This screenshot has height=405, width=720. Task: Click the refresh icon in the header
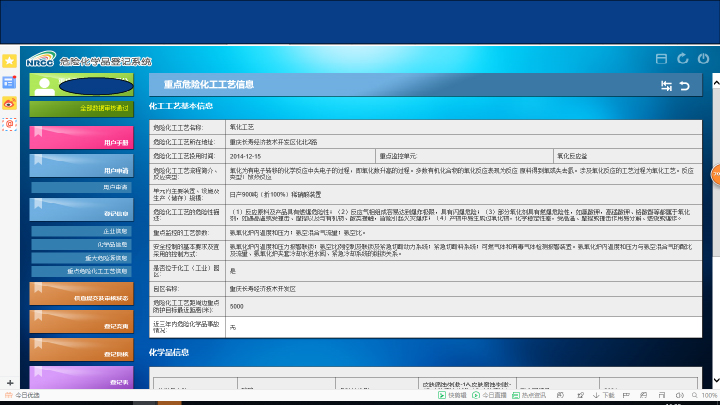(x=683, y=59)
